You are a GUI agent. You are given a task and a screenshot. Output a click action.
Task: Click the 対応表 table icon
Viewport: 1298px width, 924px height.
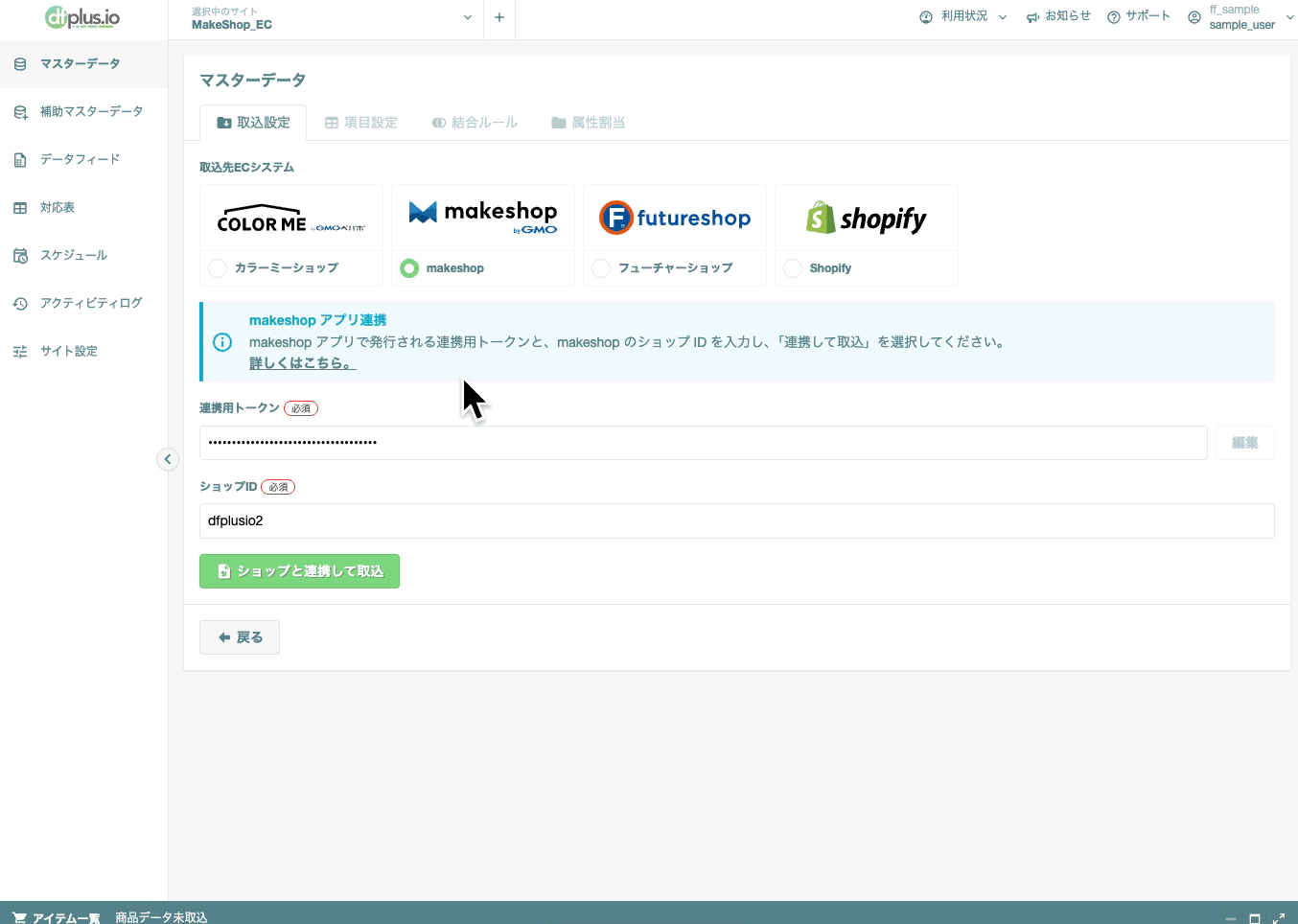click(20, 208)
